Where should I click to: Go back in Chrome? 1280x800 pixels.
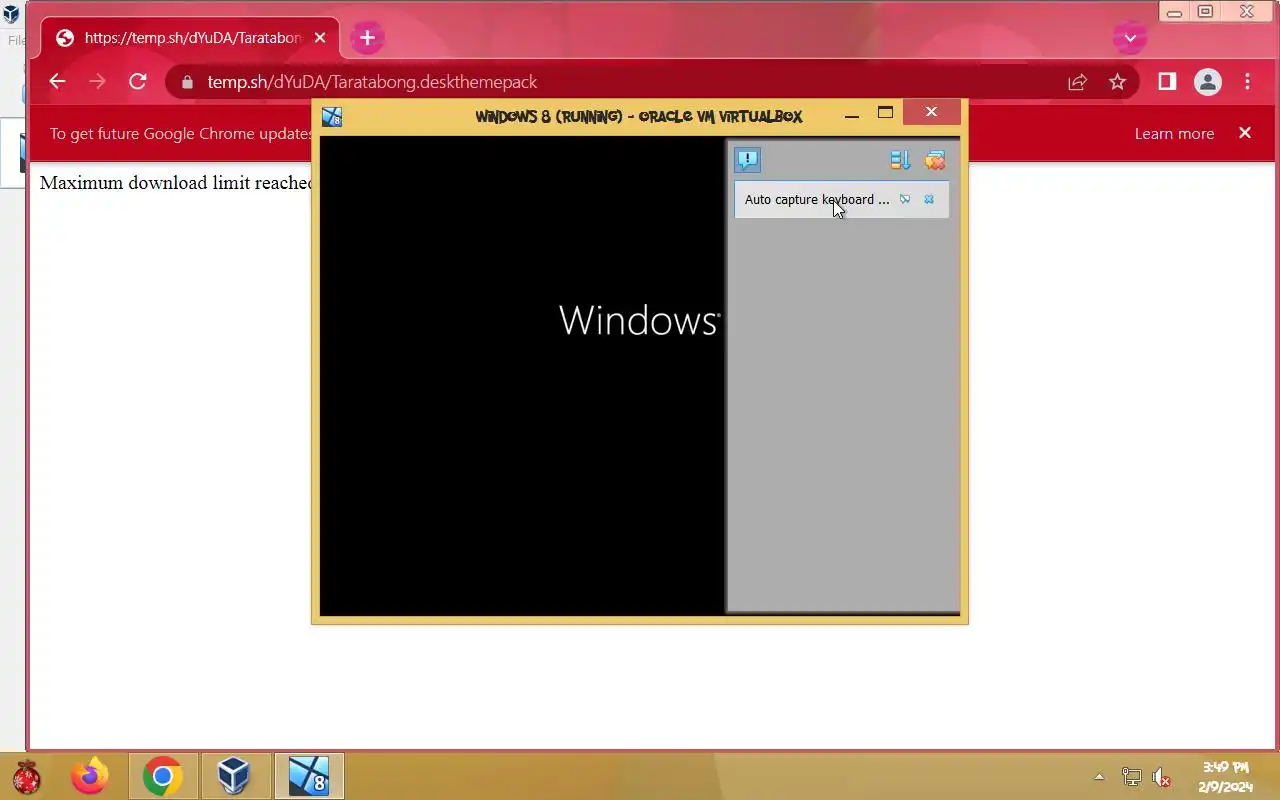[57, 82]
